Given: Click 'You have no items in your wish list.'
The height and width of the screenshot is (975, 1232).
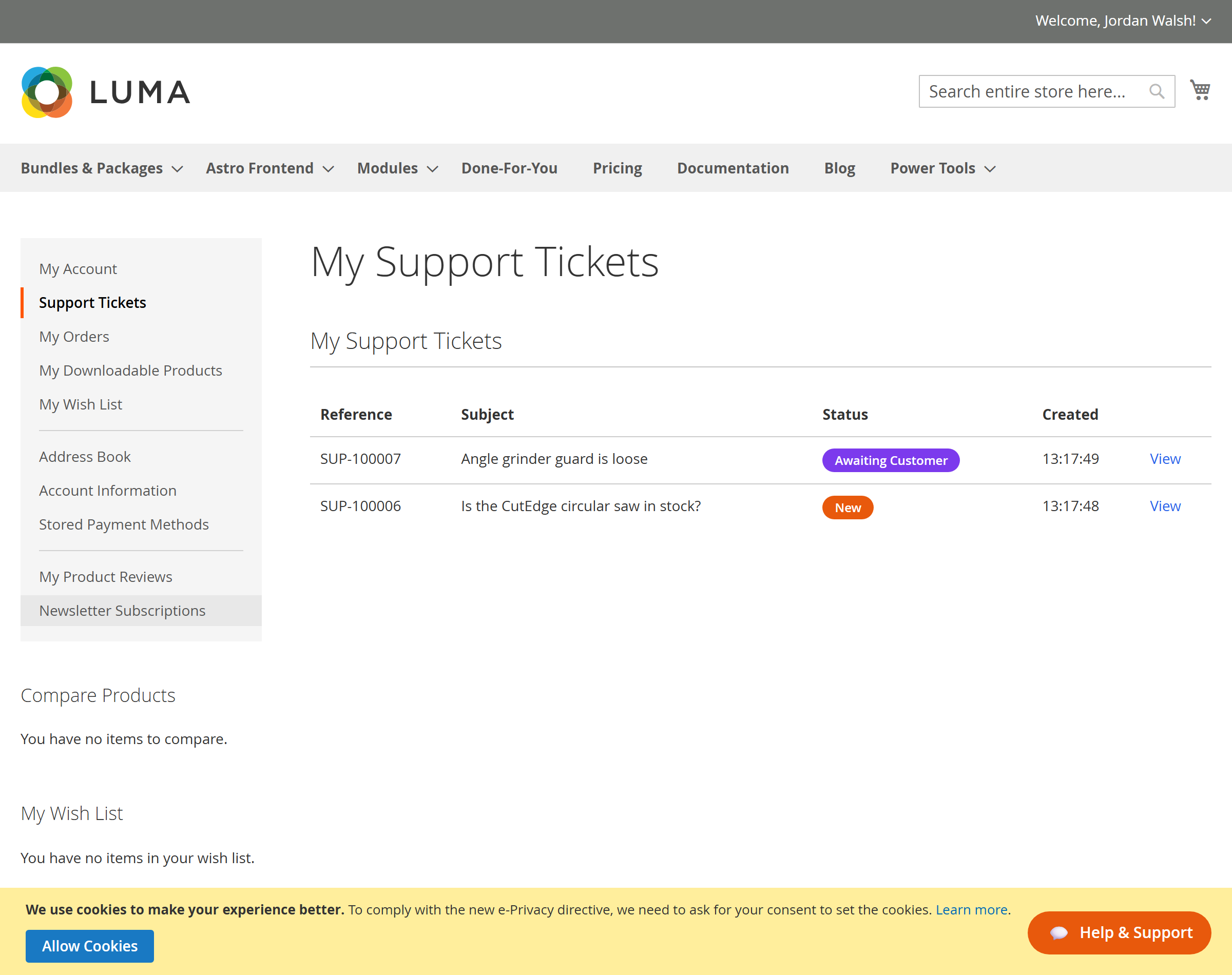Looking at the screenshot, I should click(x=138, y=858).
